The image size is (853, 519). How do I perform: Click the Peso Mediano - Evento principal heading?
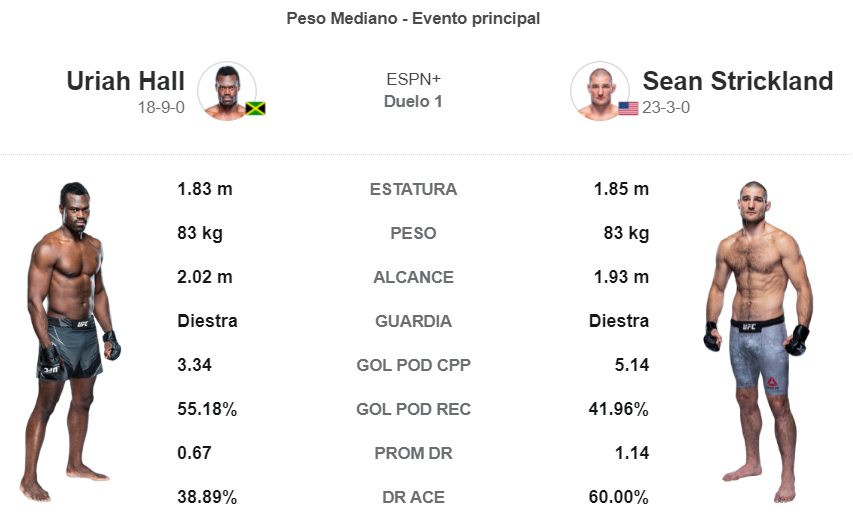413,18
